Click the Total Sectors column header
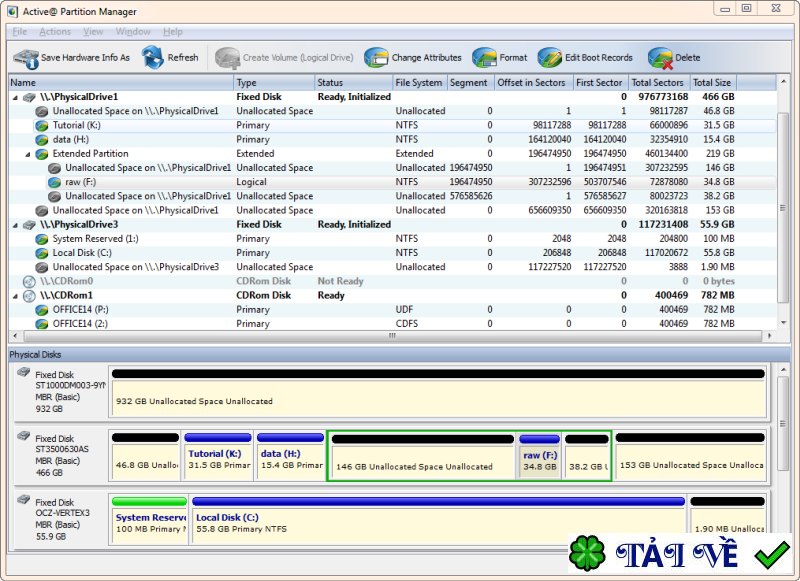The image size is (800, 581). [x=655, y=82]
